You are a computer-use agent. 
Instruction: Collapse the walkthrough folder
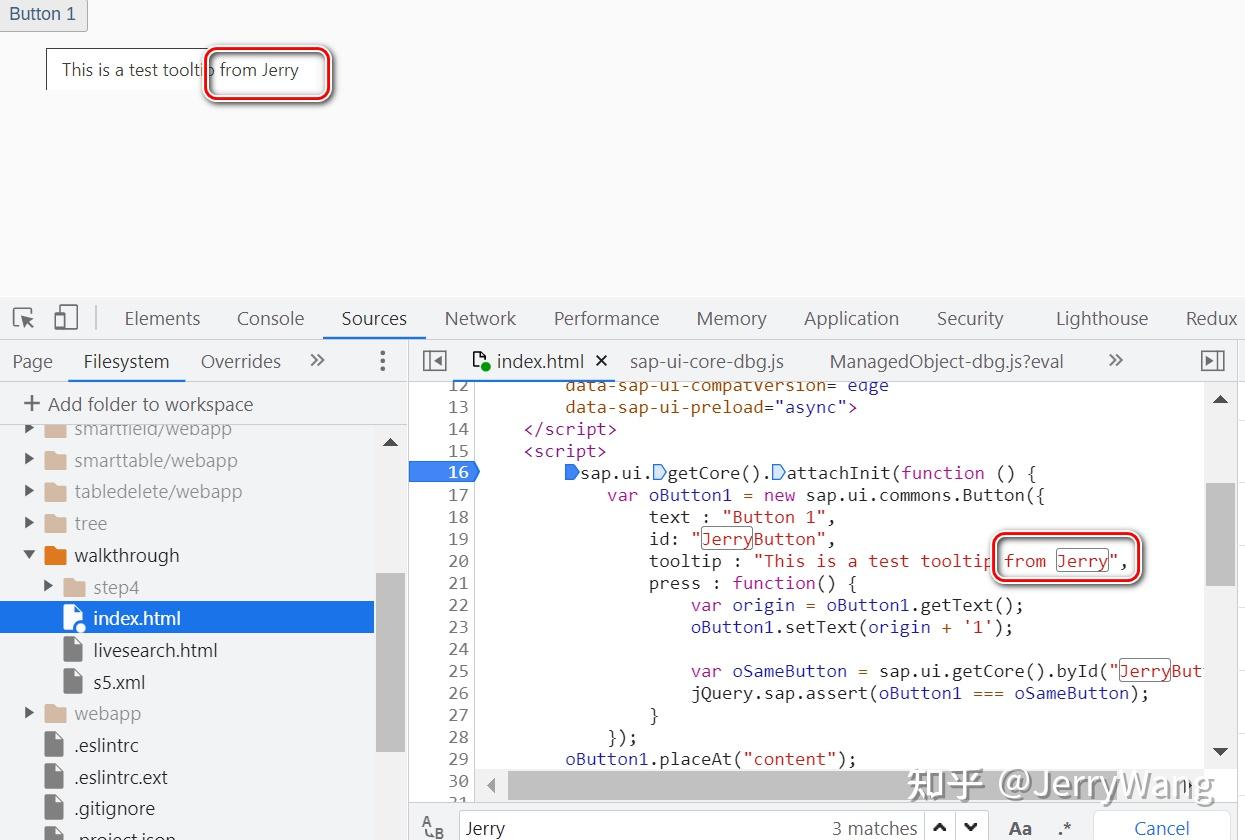click(29, 555)
